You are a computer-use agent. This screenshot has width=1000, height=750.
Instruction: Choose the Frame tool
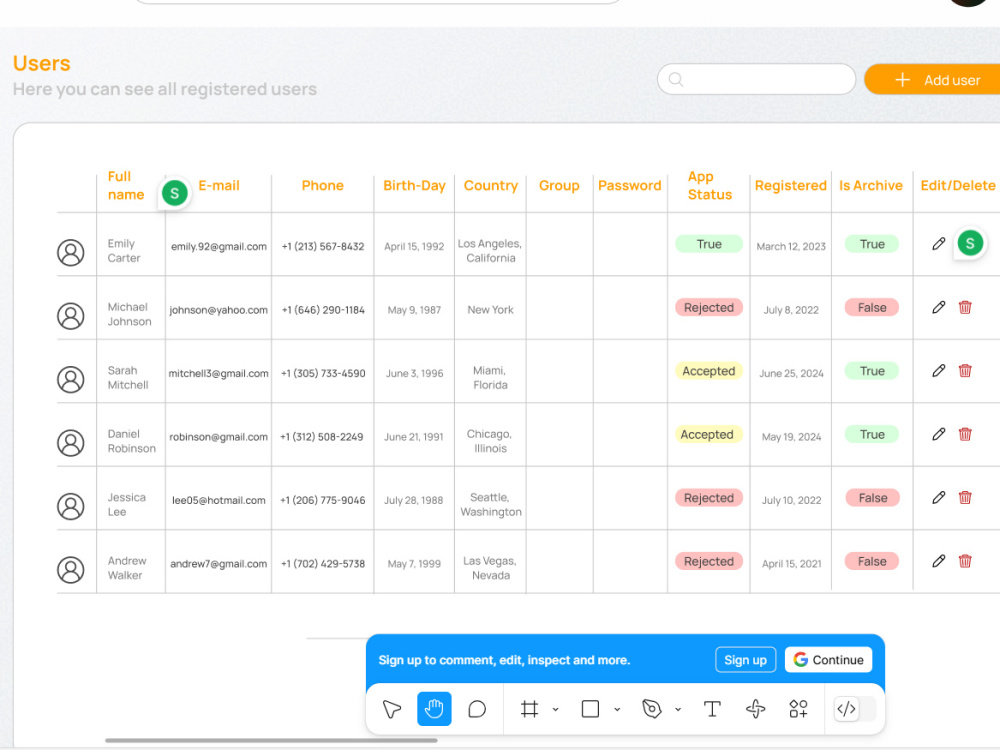[529, 709]
